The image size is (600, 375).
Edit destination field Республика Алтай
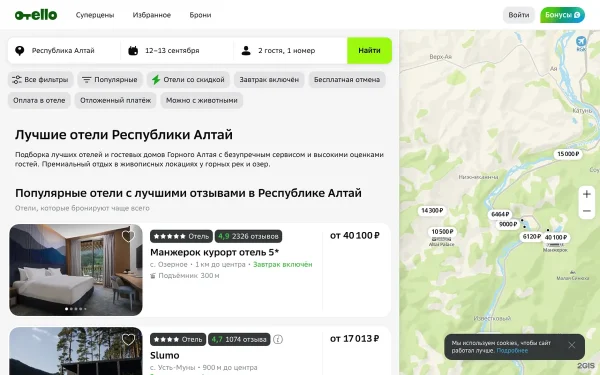click(x=63, y=51)
